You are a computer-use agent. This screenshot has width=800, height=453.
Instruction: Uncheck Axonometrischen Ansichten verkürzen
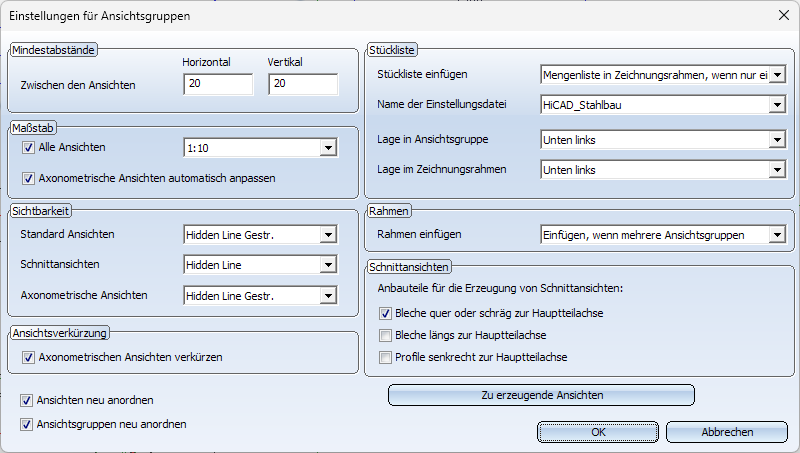click(29, 358)
